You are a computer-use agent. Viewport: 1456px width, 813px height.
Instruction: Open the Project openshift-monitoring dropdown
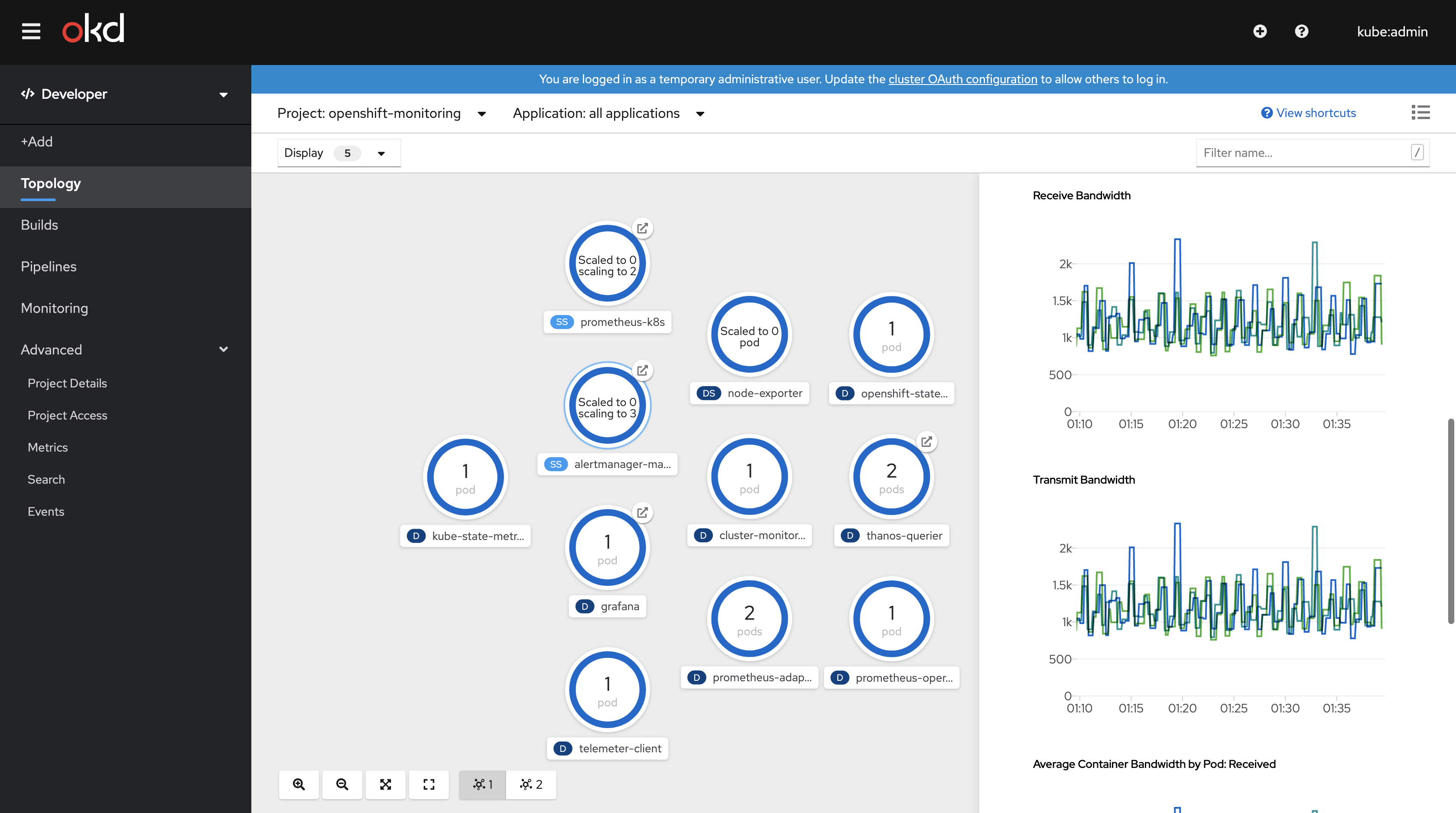[381, 114]
